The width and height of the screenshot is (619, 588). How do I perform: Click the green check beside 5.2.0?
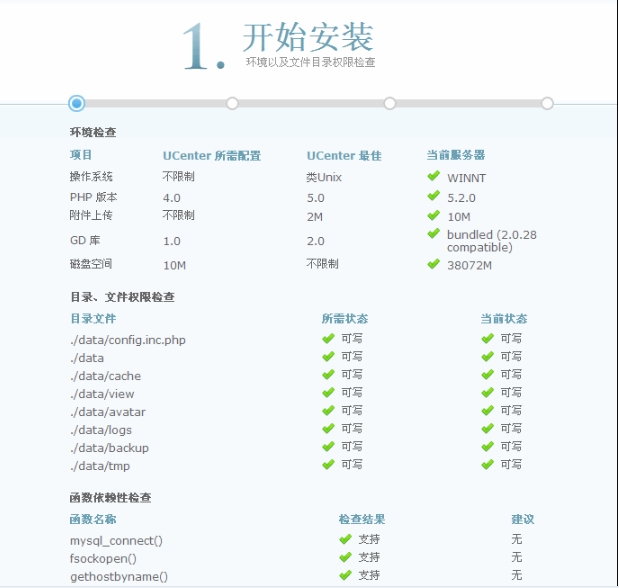pos(433,195)
